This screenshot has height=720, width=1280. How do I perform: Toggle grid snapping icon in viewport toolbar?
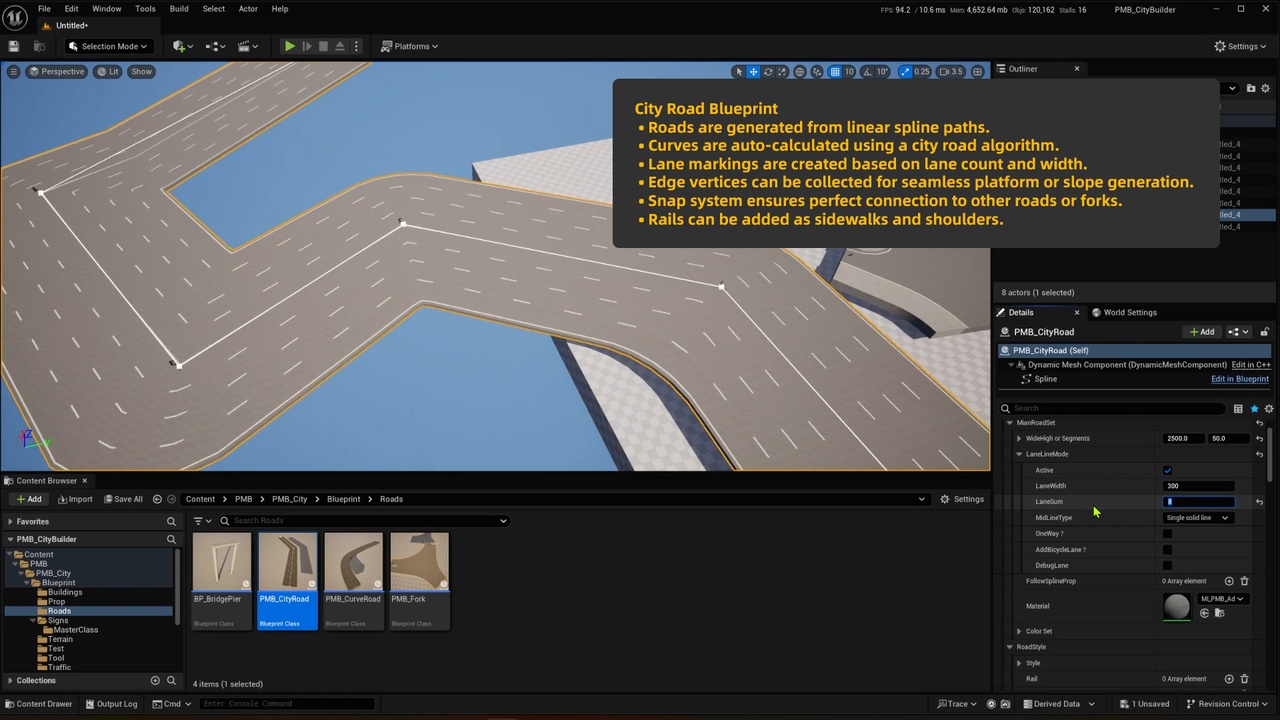click(835, 72)
